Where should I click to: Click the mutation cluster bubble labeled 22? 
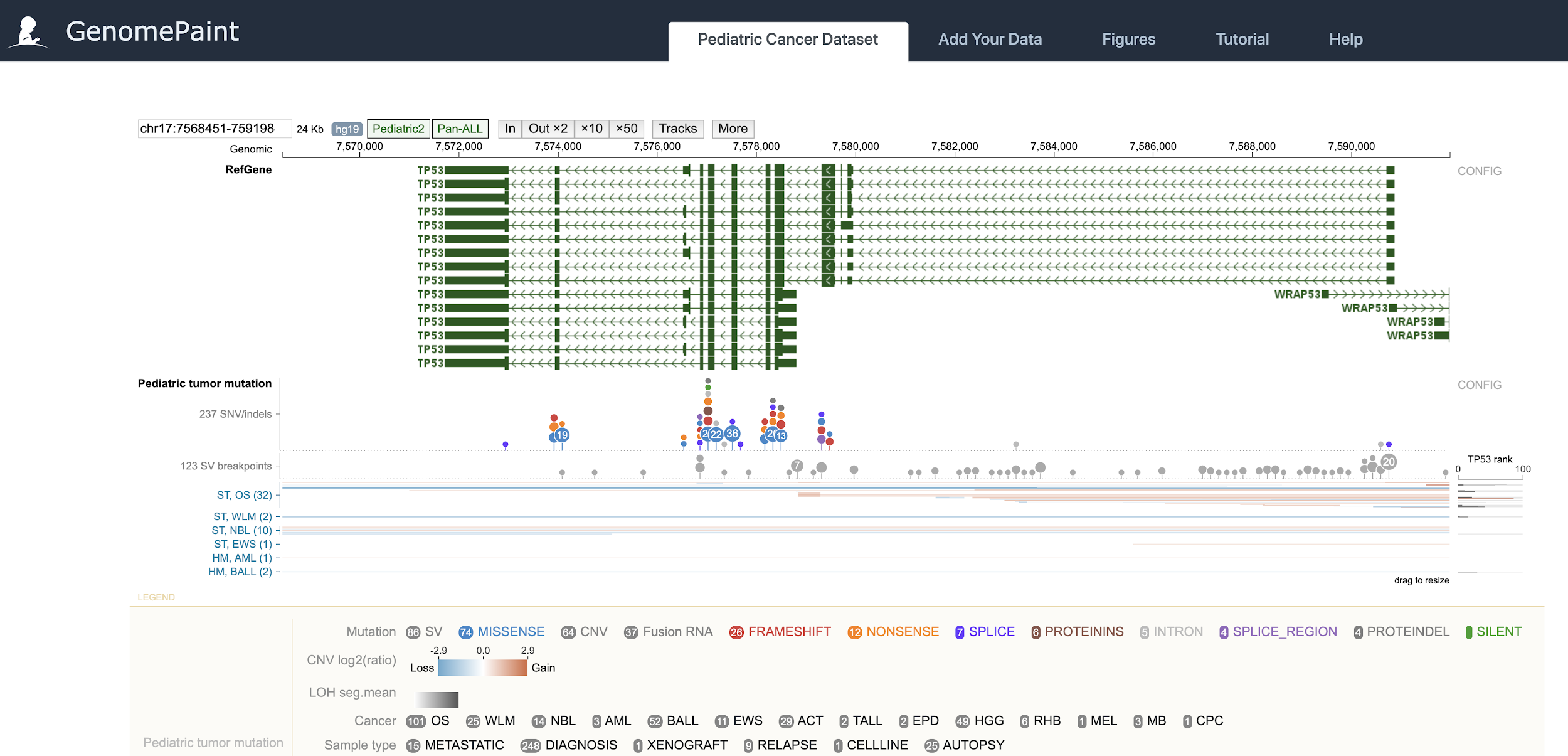(716, 434)
